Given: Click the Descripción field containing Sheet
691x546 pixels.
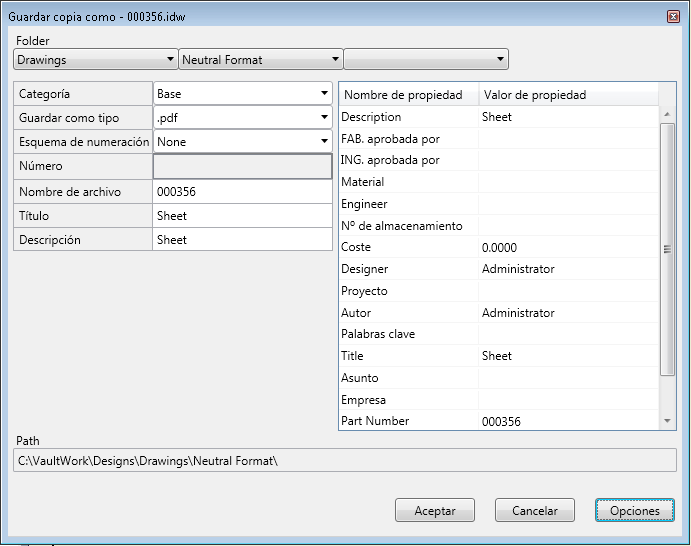Looking at the screenshot, I should (x=243, y=240).
